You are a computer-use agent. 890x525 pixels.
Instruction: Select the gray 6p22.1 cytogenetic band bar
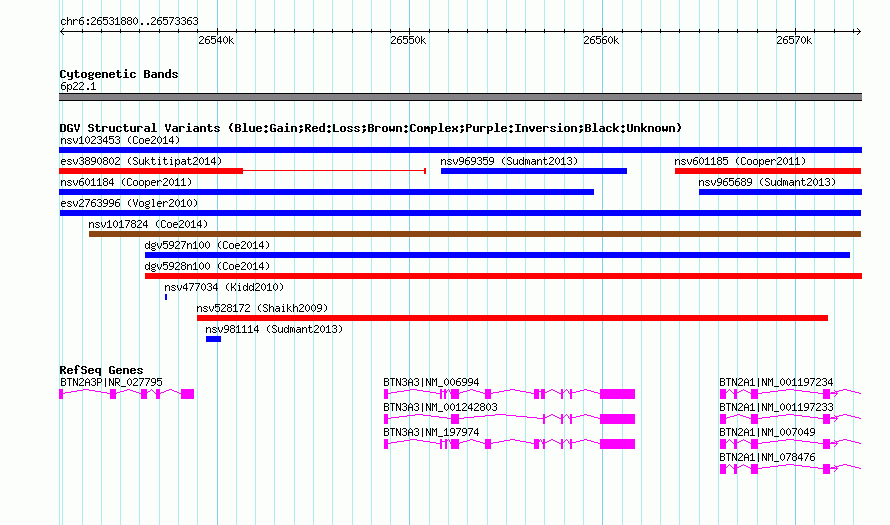(x=460, y=97)
